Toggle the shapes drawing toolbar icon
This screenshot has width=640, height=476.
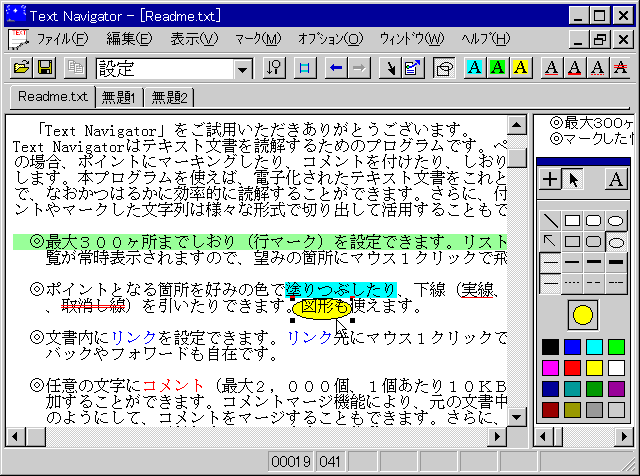(x=444, y=68)
